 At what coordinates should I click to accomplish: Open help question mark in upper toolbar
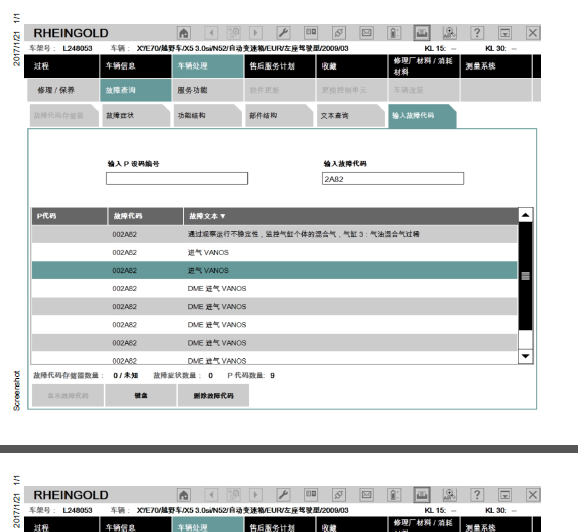[x=477, y=33]
